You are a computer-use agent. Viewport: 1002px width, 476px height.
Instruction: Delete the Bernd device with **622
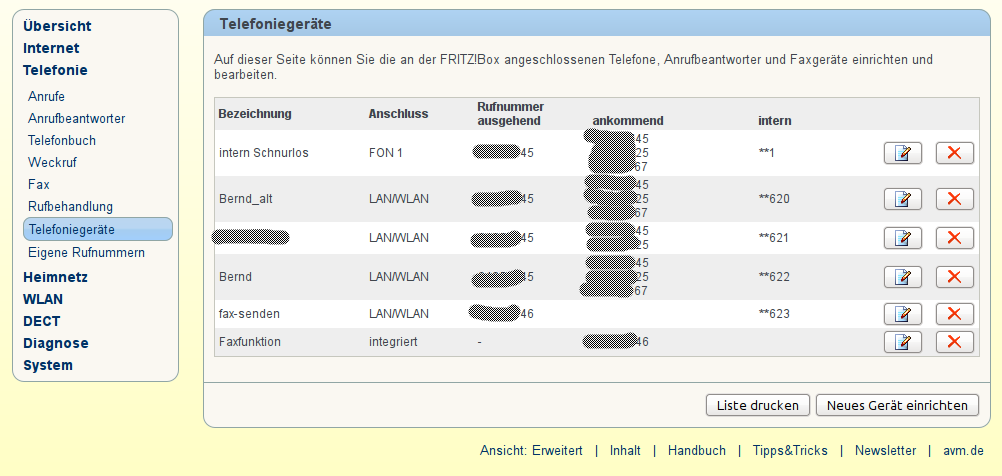click(955, 277)
